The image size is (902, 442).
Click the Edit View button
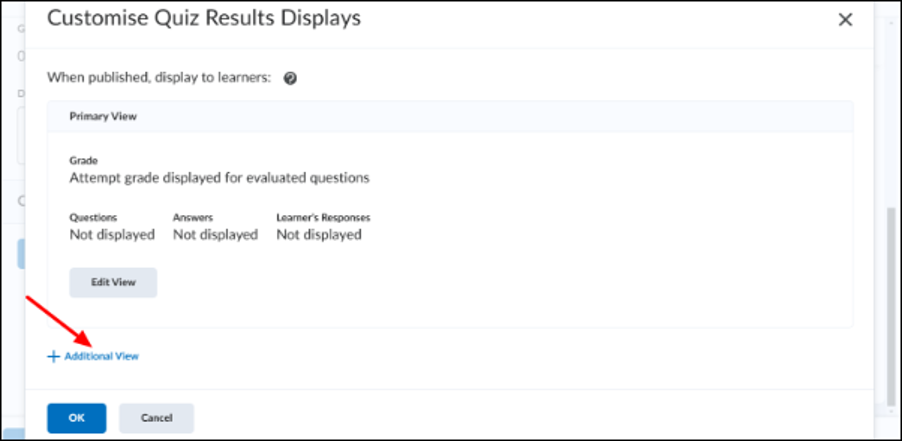click(x=113, y=283)
